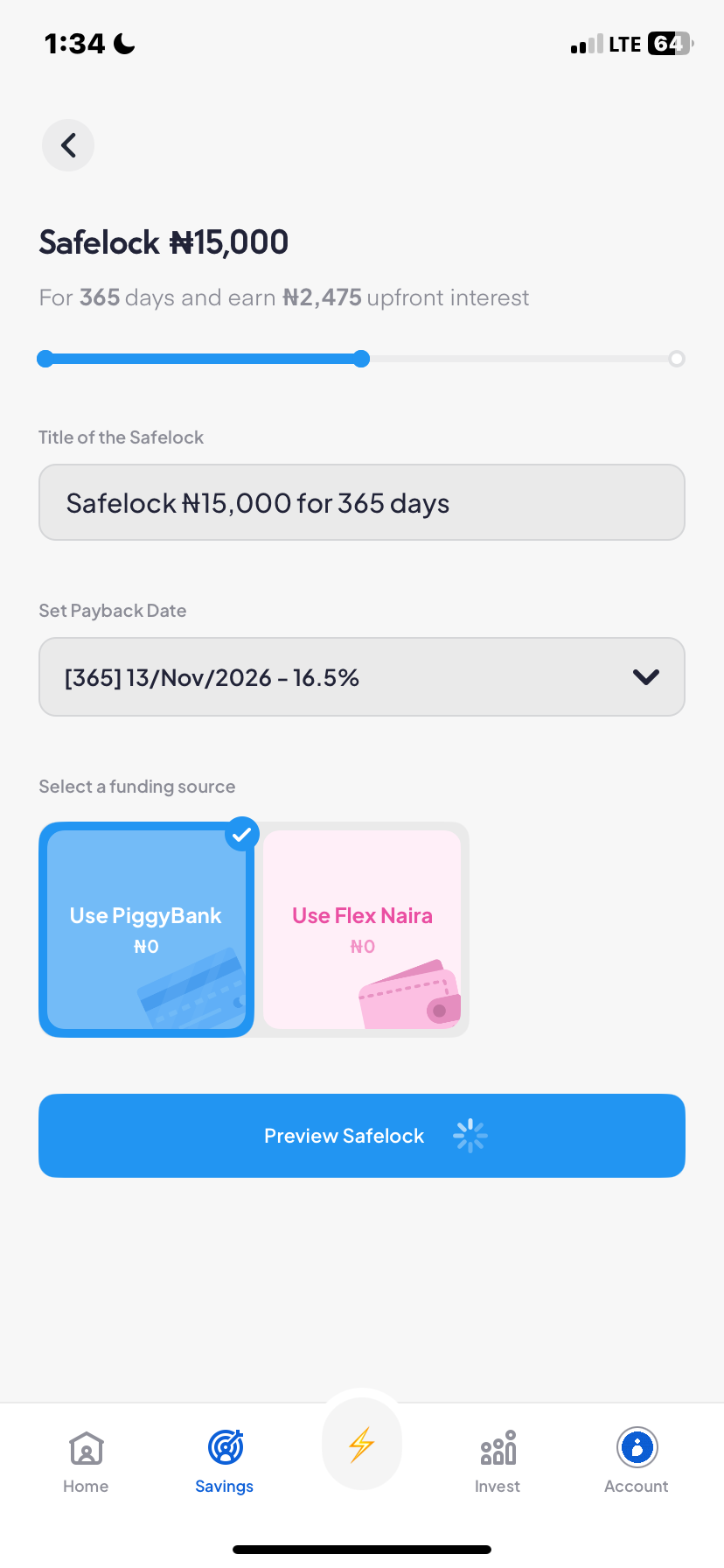Tap the chevron on the payback date selector

(x=645, y=676)
